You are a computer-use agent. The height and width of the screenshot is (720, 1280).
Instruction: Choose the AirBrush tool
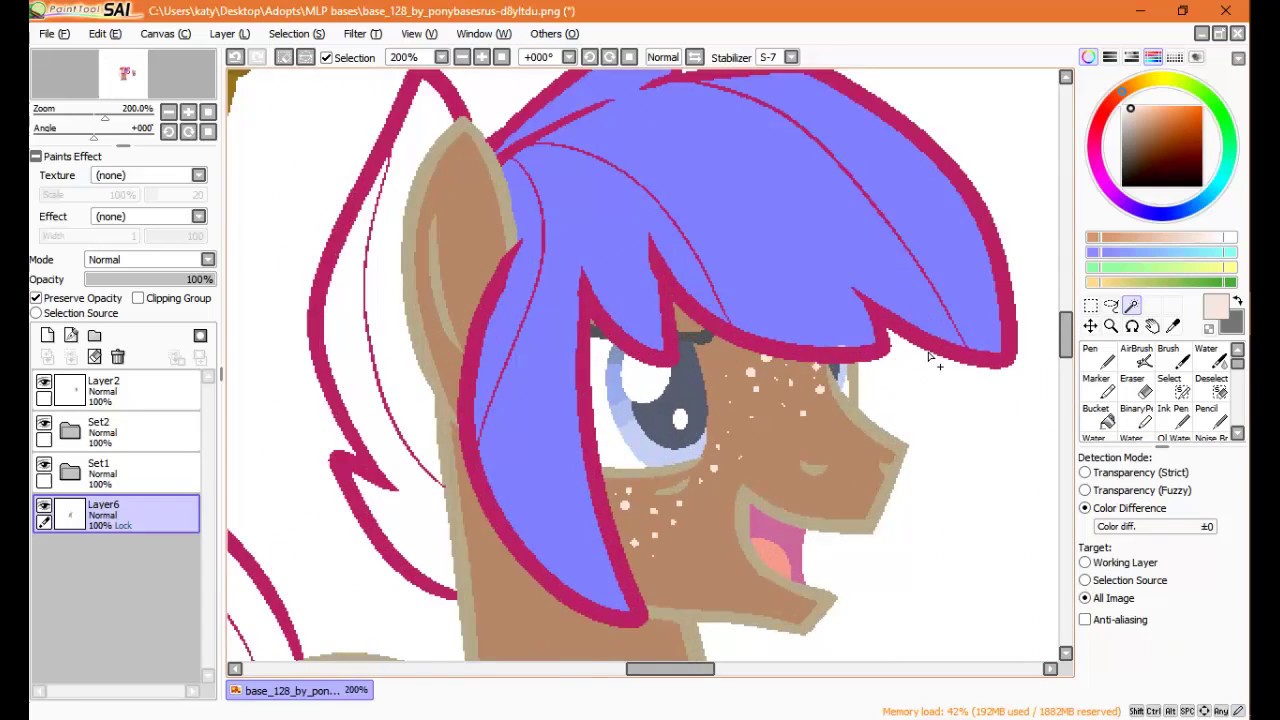(x=1136, y=357)
